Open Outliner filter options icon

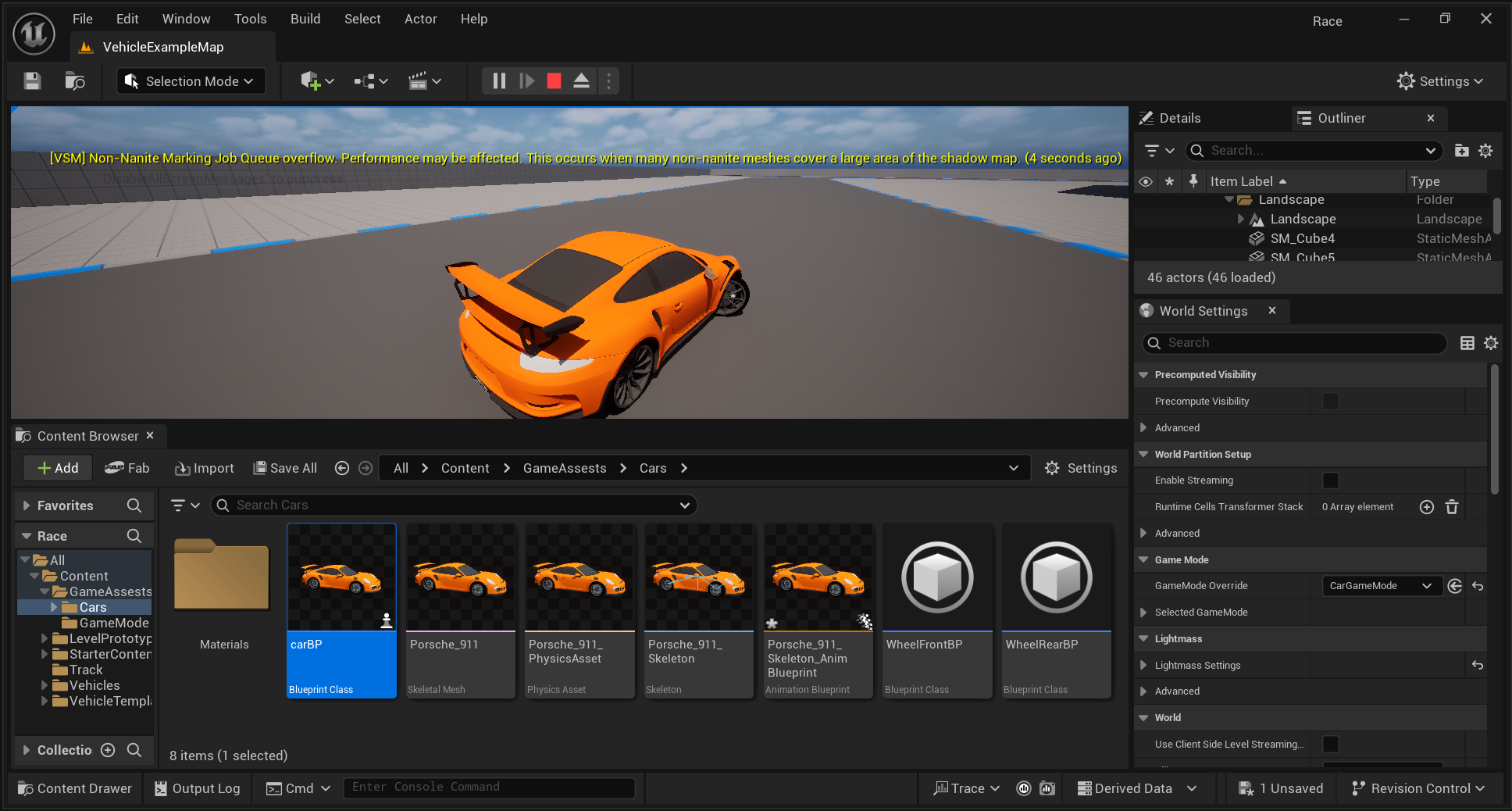click(1159, 151)
